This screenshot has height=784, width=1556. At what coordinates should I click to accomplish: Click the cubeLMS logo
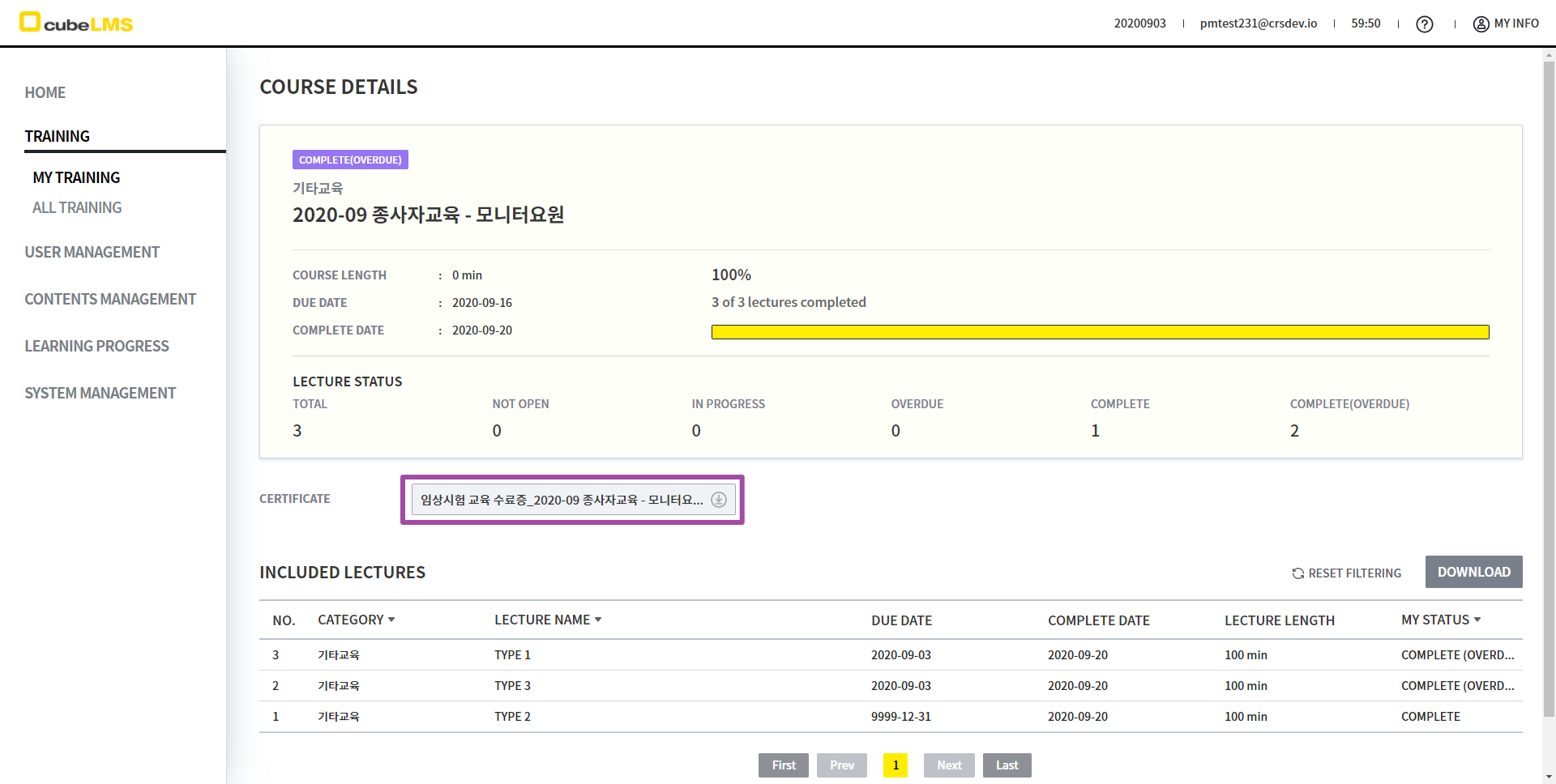click(76, 23)
